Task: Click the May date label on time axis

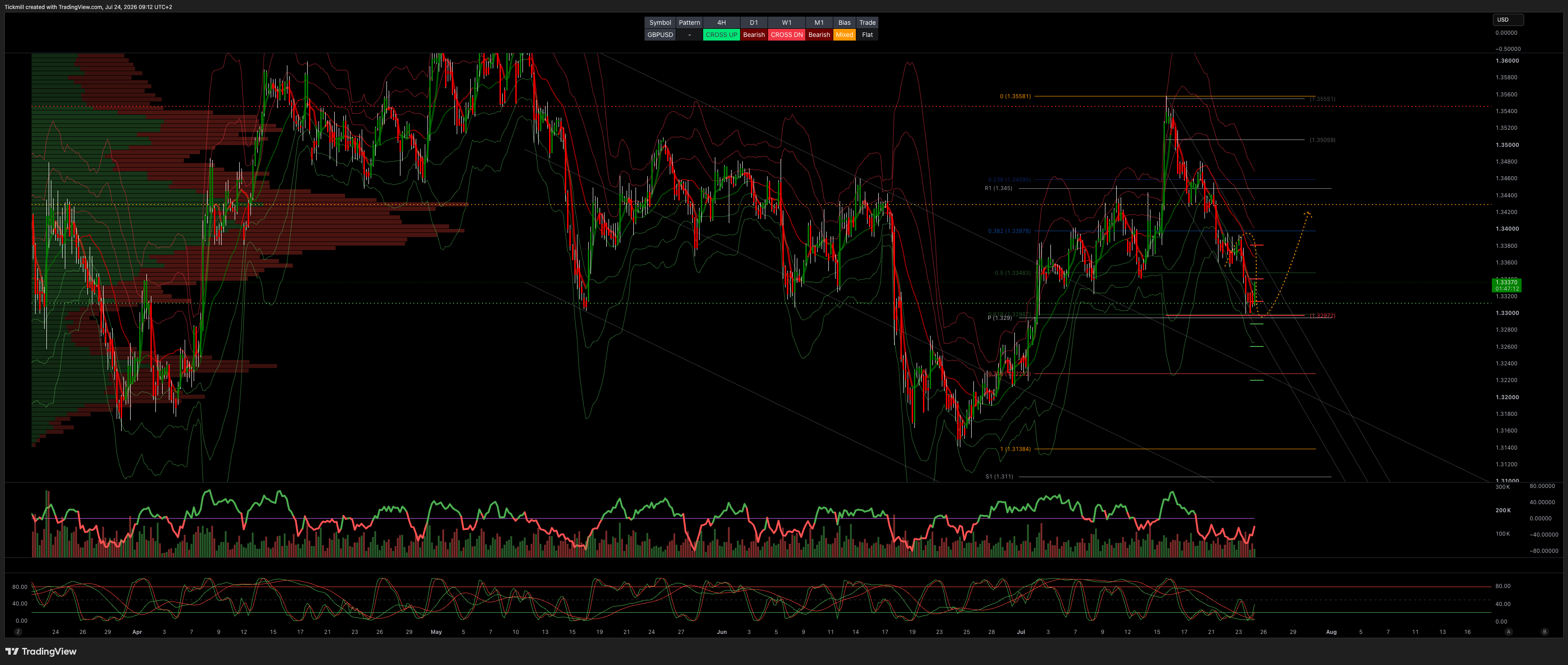Action: click(x=436, y=632)
